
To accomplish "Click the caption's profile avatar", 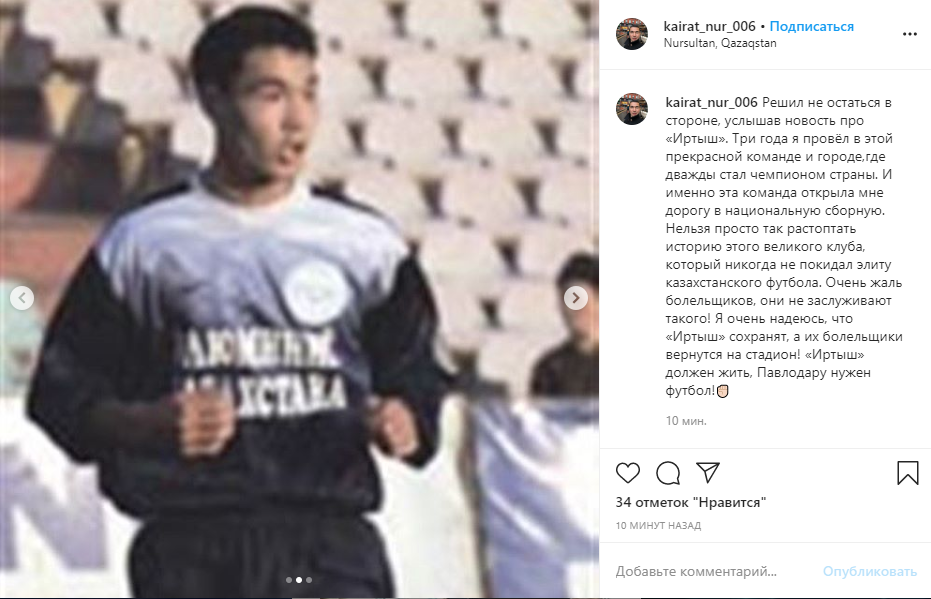I will point(632,109).
